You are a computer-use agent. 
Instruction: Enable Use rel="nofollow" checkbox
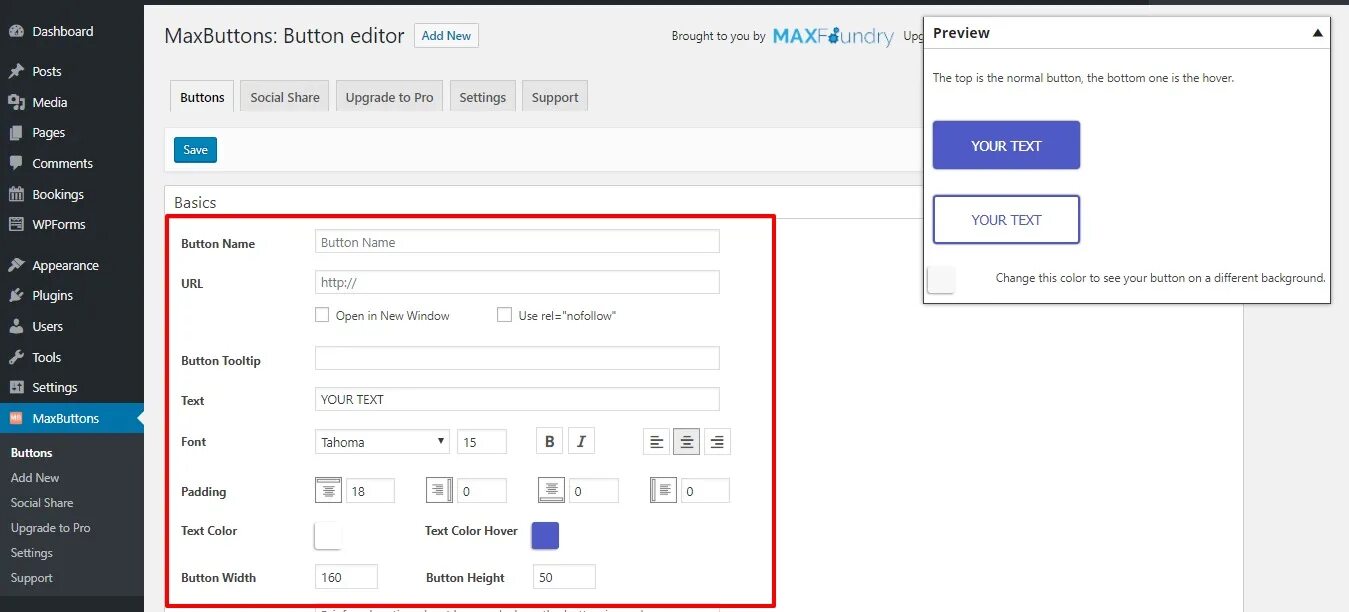point(504,315)
